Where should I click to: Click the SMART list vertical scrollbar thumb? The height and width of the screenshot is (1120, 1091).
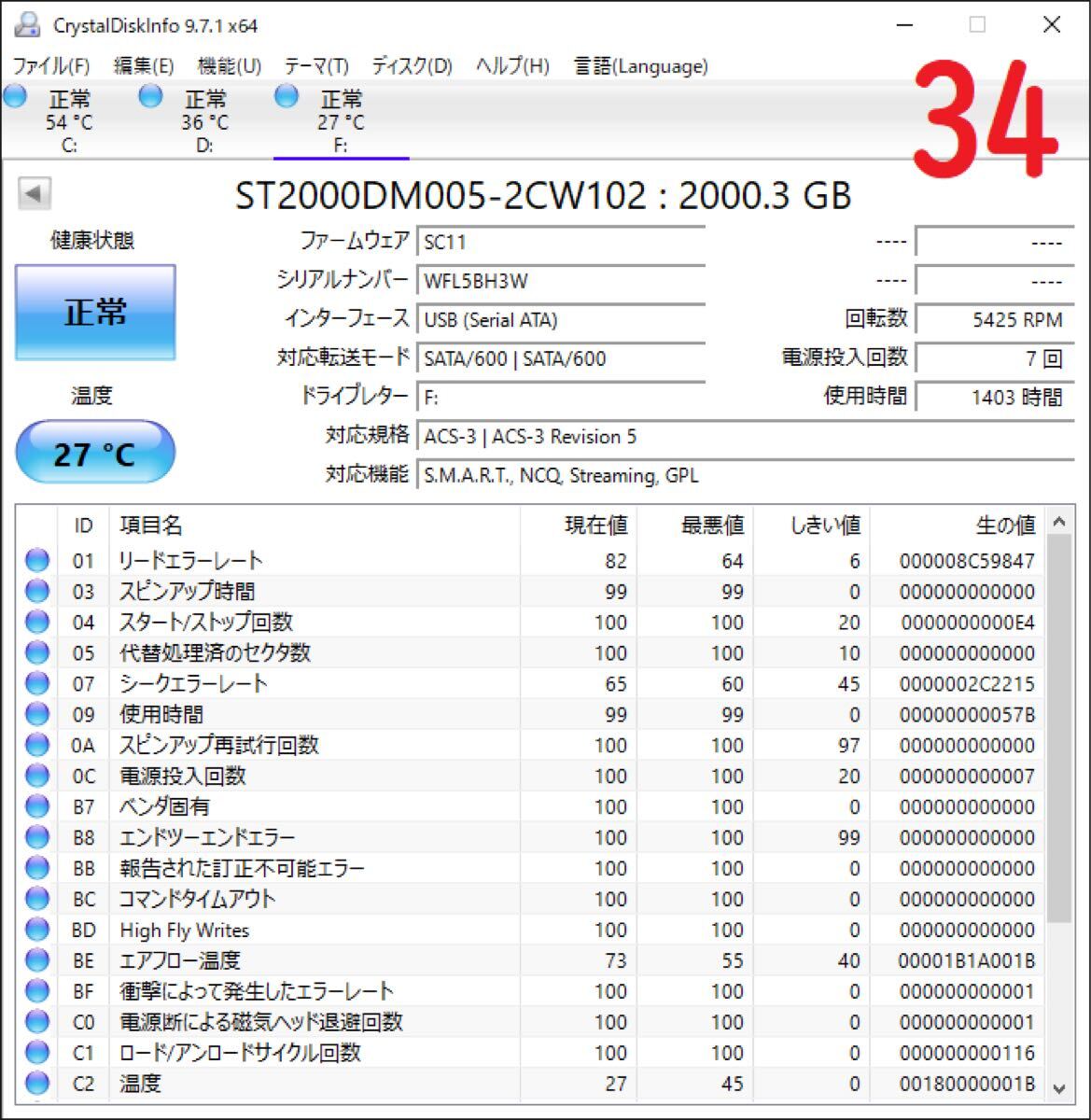pyautogui.click(x=1058, y=730)
